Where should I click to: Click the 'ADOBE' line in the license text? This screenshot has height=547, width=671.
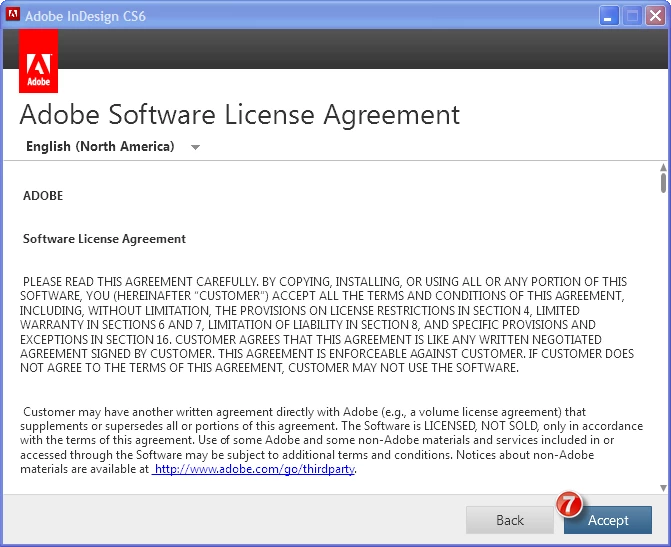(43, 196)
